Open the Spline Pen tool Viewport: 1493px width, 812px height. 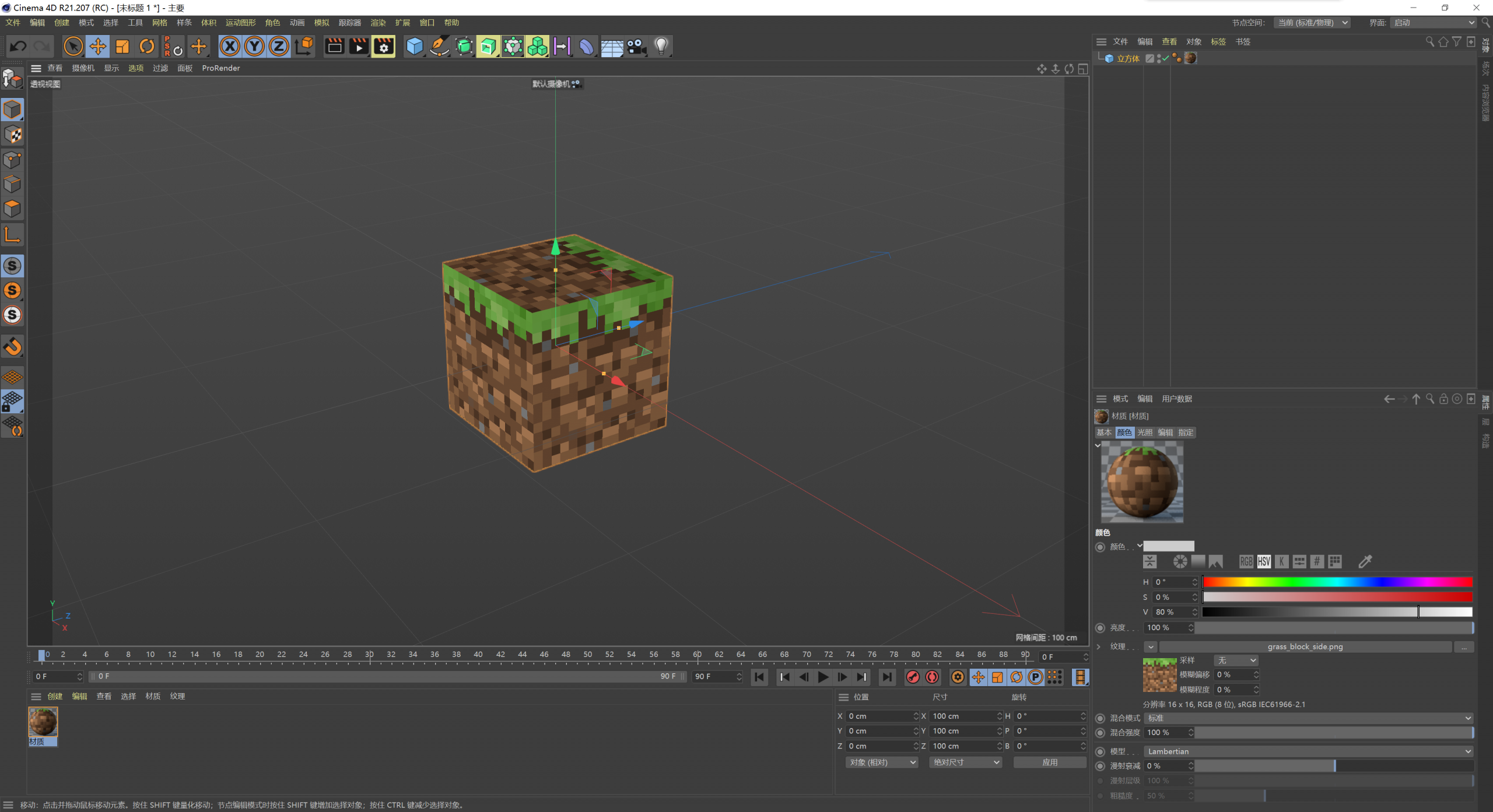coord(439,46)
